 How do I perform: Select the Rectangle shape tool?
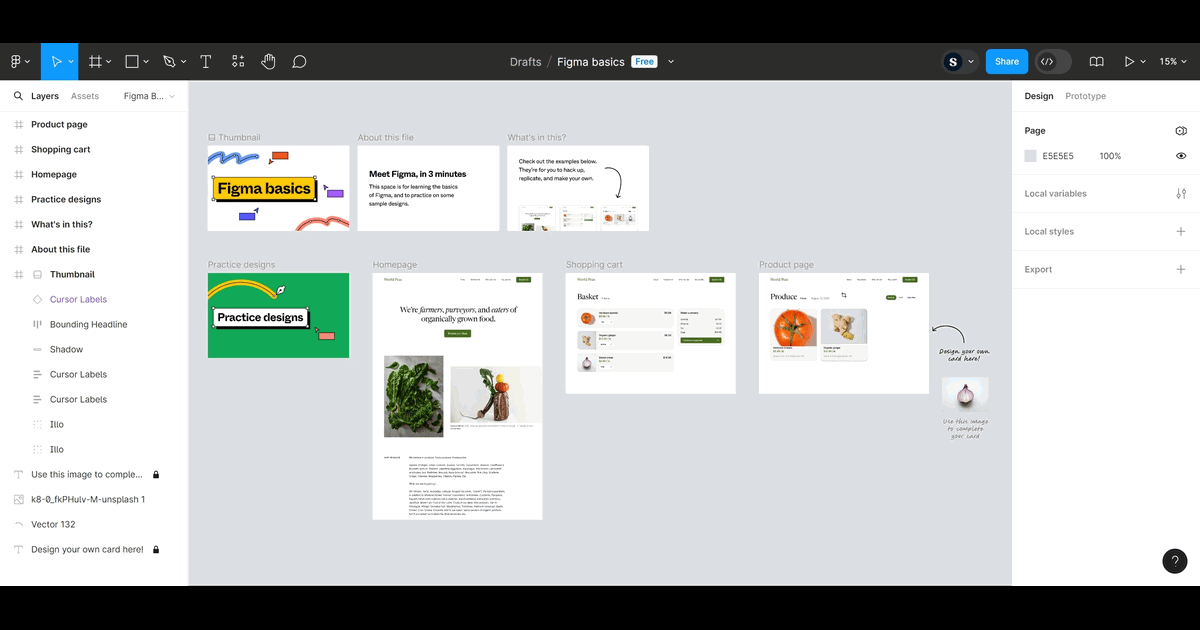tap(132, 61)
